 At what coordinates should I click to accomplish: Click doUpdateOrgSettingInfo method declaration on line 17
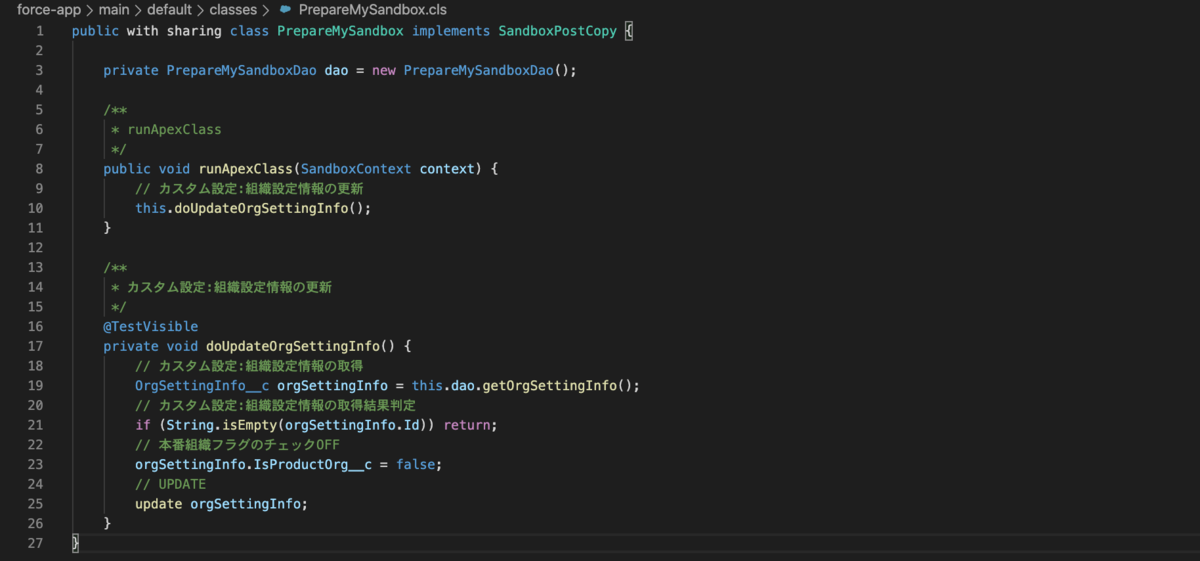[x=293, y=346]
